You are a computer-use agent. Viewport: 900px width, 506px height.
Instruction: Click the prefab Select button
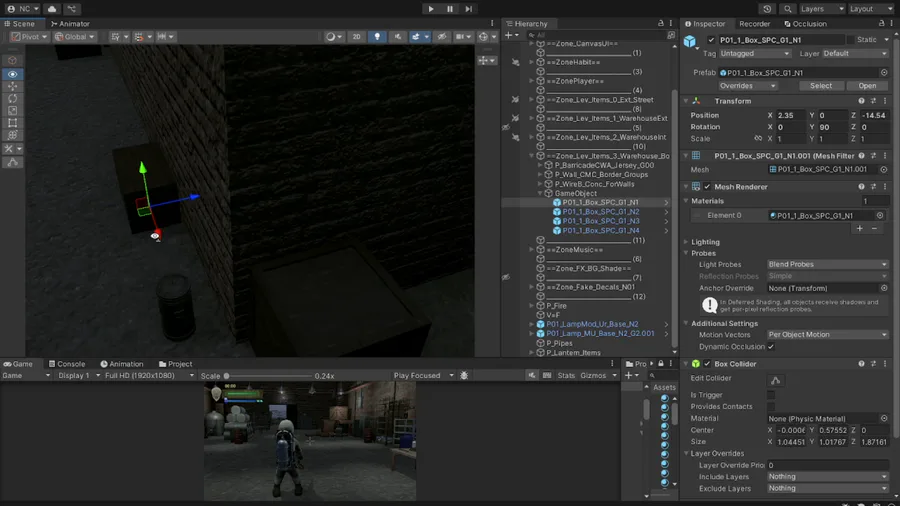820,86
